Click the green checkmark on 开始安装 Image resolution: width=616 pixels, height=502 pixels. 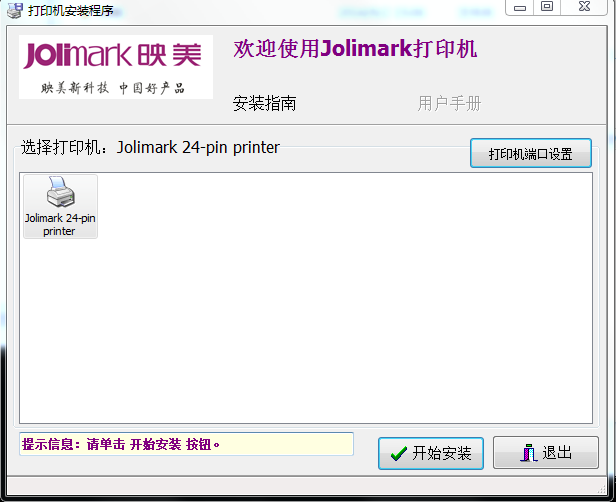point(398,453)
